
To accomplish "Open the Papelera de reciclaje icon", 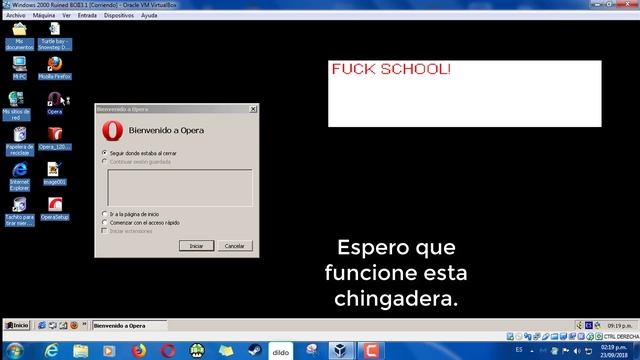I will (20, 141).
